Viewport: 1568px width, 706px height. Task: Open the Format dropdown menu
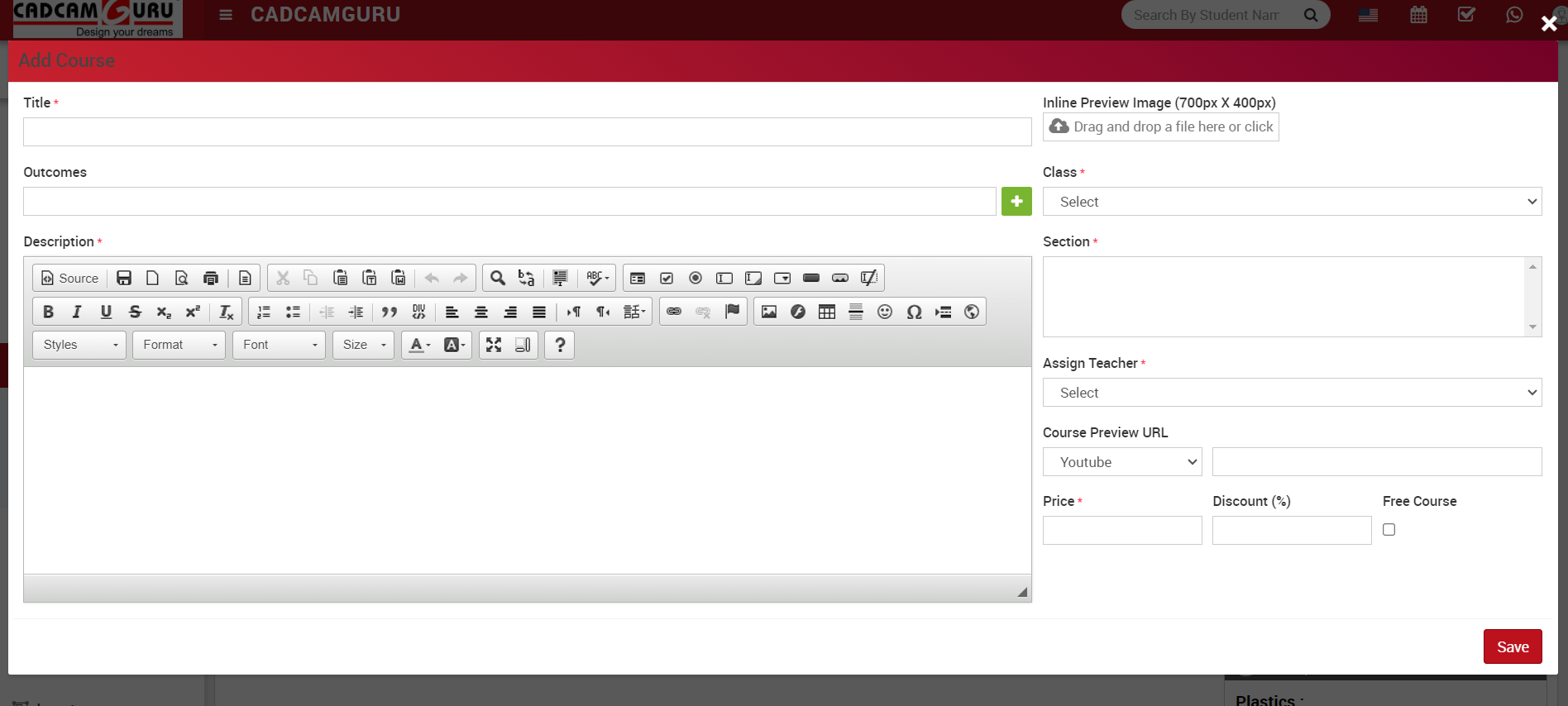tap(179, 345)
